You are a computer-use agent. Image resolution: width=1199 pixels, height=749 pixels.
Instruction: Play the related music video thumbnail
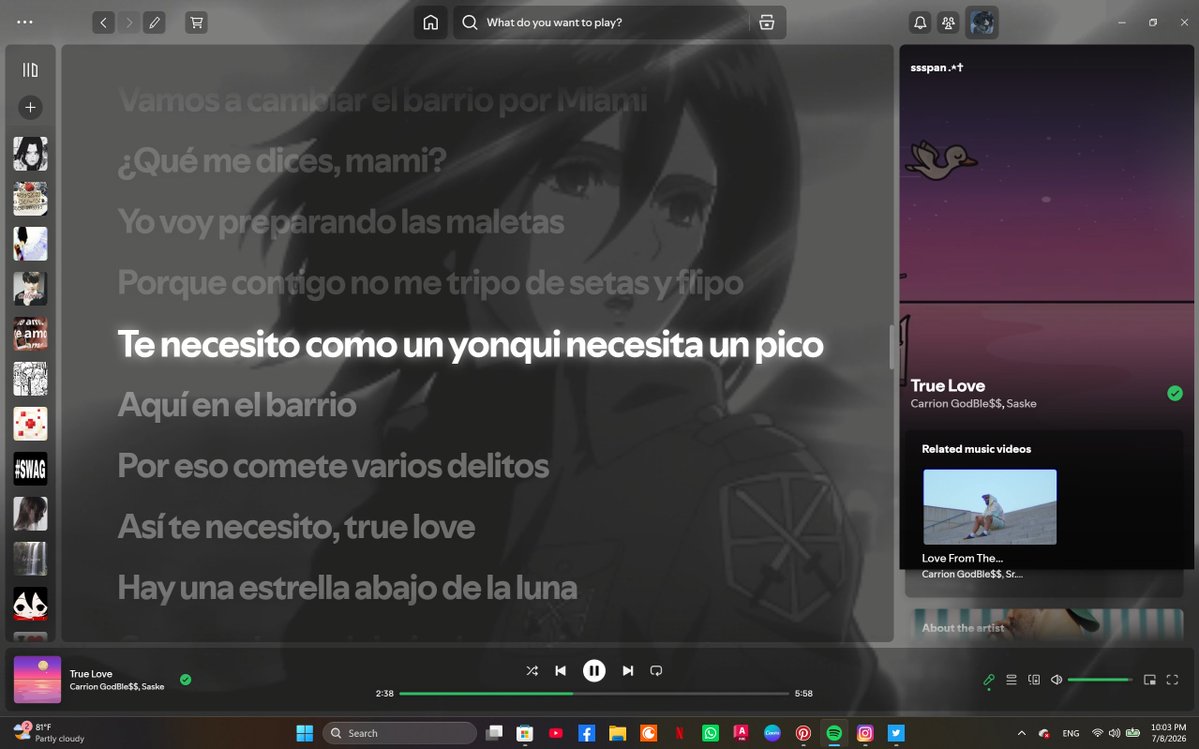tap(989, 507)
